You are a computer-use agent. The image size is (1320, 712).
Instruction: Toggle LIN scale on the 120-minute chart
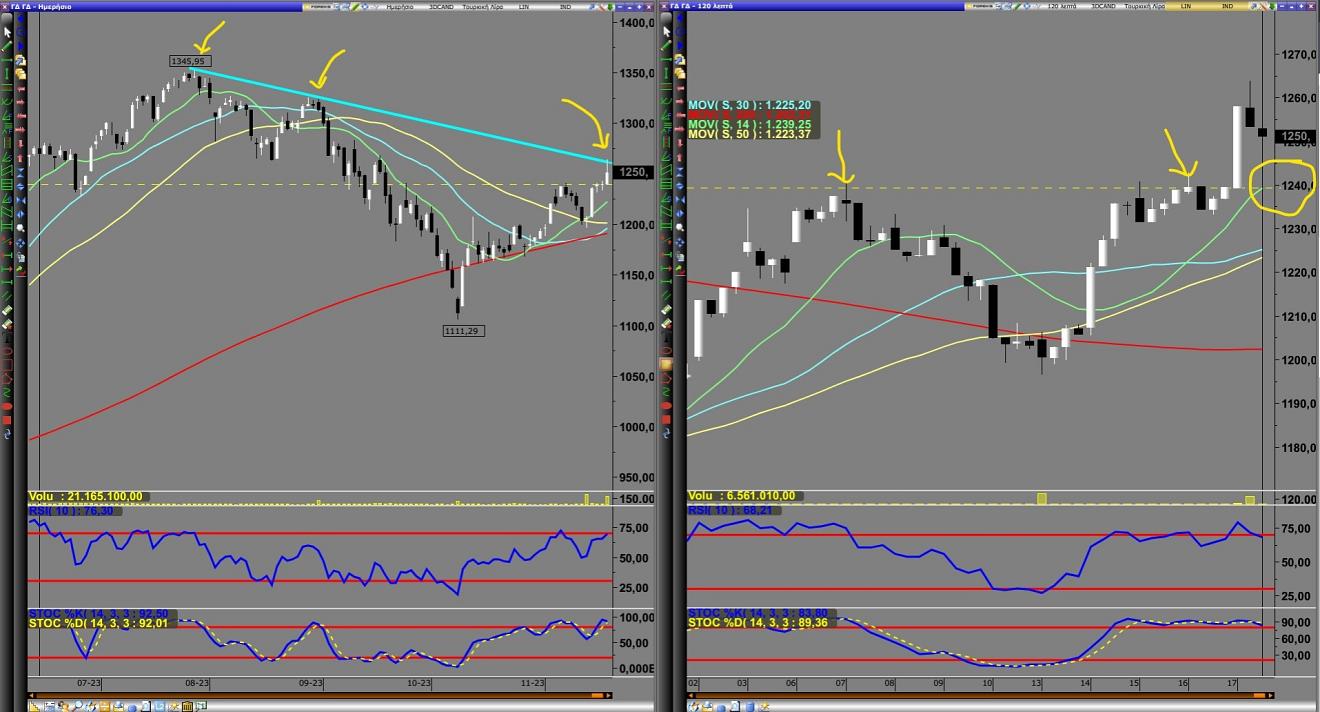(1186, 6)
